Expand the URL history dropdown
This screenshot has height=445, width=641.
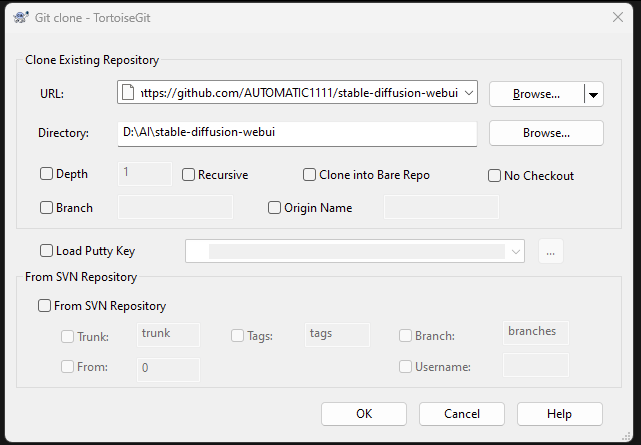coord(469,93)
